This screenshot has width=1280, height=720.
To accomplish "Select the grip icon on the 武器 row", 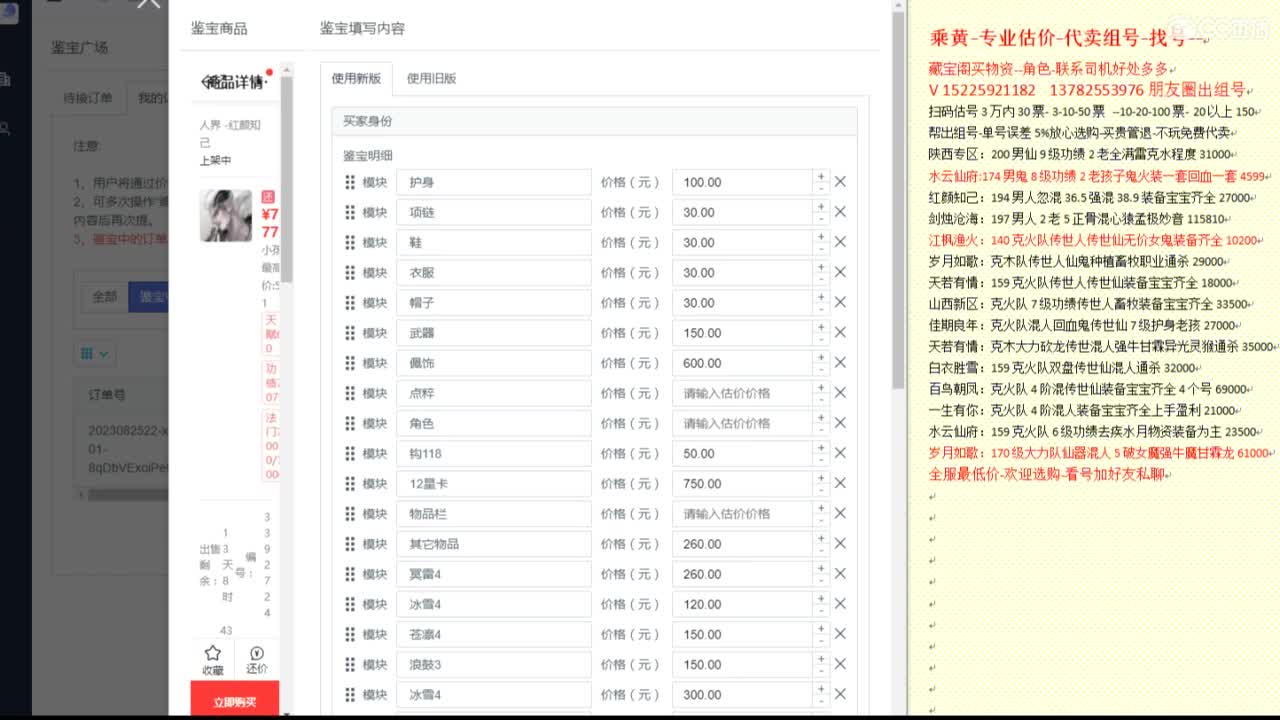I will [x=350, y=333].
